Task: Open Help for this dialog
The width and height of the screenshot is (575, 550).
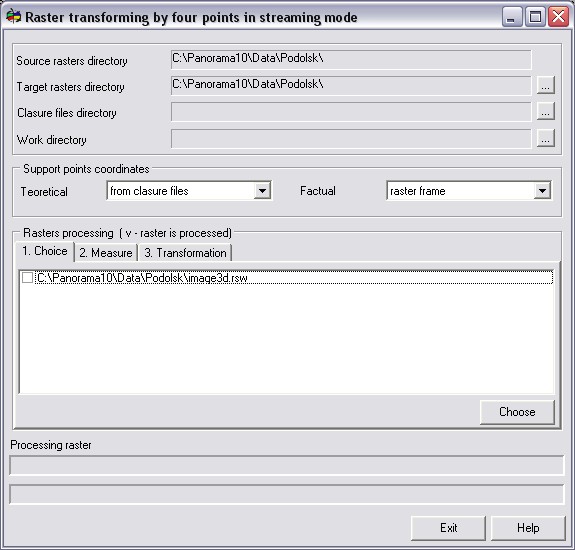Action: click(528, 528)
